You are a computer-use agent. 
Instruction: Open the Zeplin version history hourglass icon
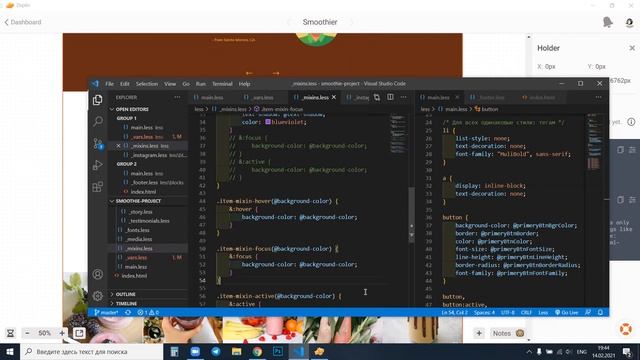point(10,333)
